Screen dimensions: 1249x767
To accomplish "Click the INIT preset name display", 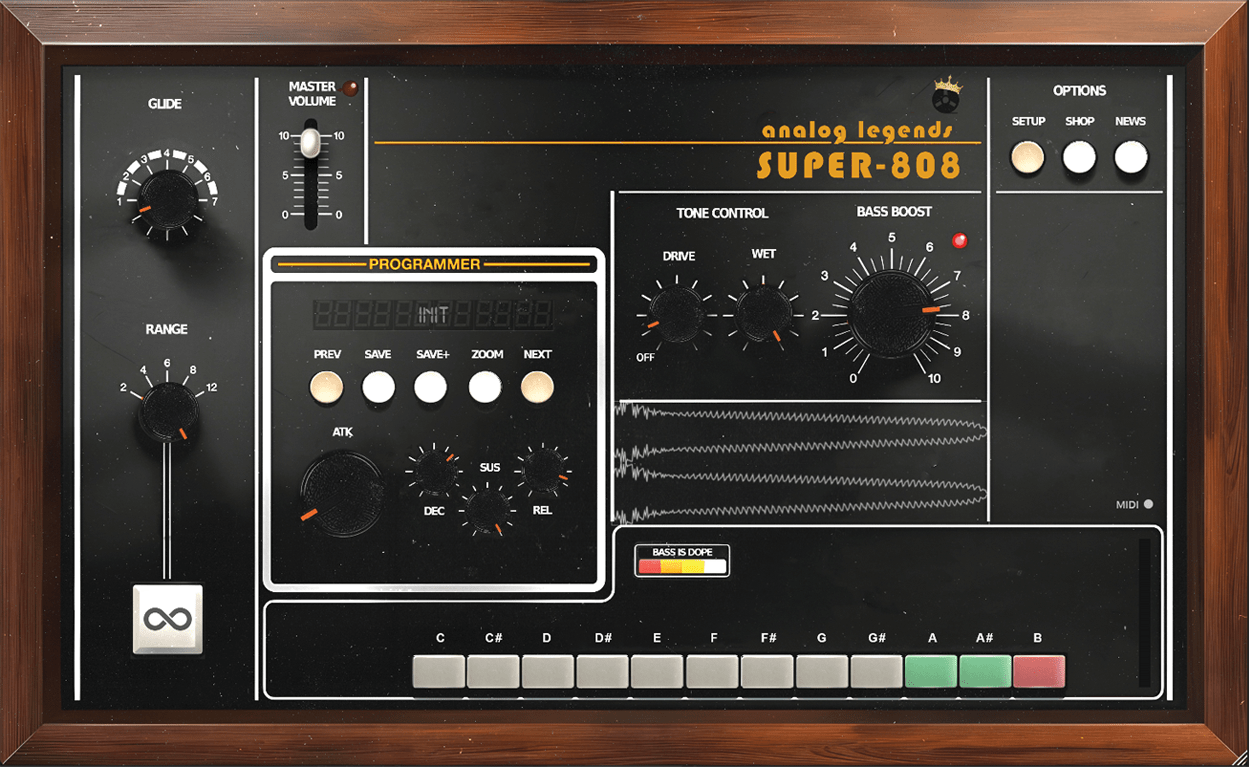I will [x=433, y=314].
